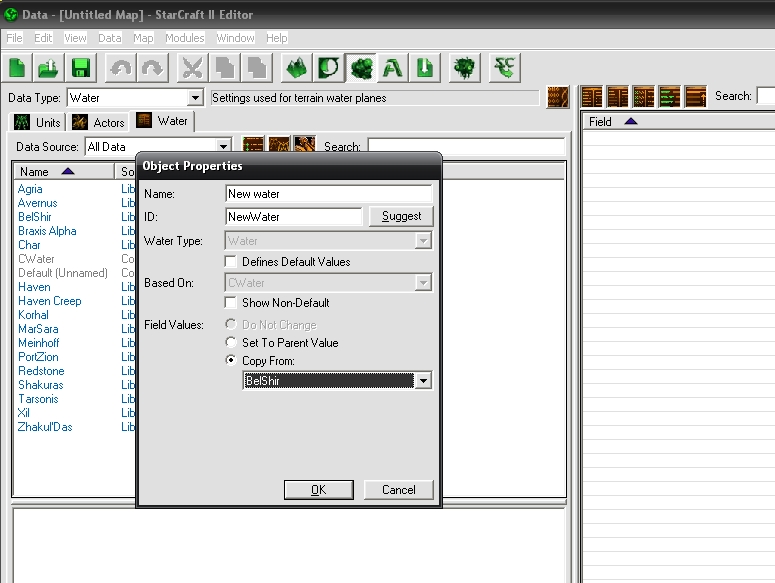Click the rightmost icon of the three beside Data Source
This screenshot has height=583, width=775.
tap(304, 144)
